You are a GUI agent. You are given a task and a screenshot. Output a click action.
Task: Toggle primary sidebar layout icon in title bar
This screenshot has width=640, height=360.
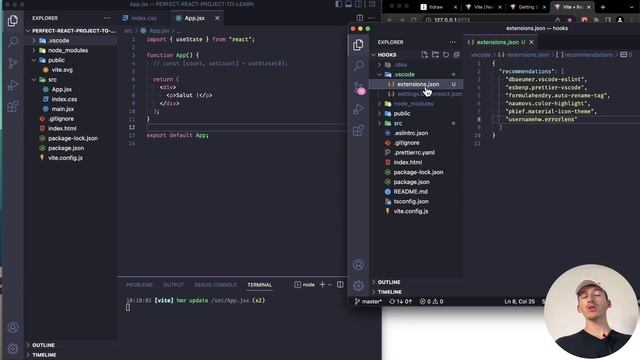(x=338, y=4)
